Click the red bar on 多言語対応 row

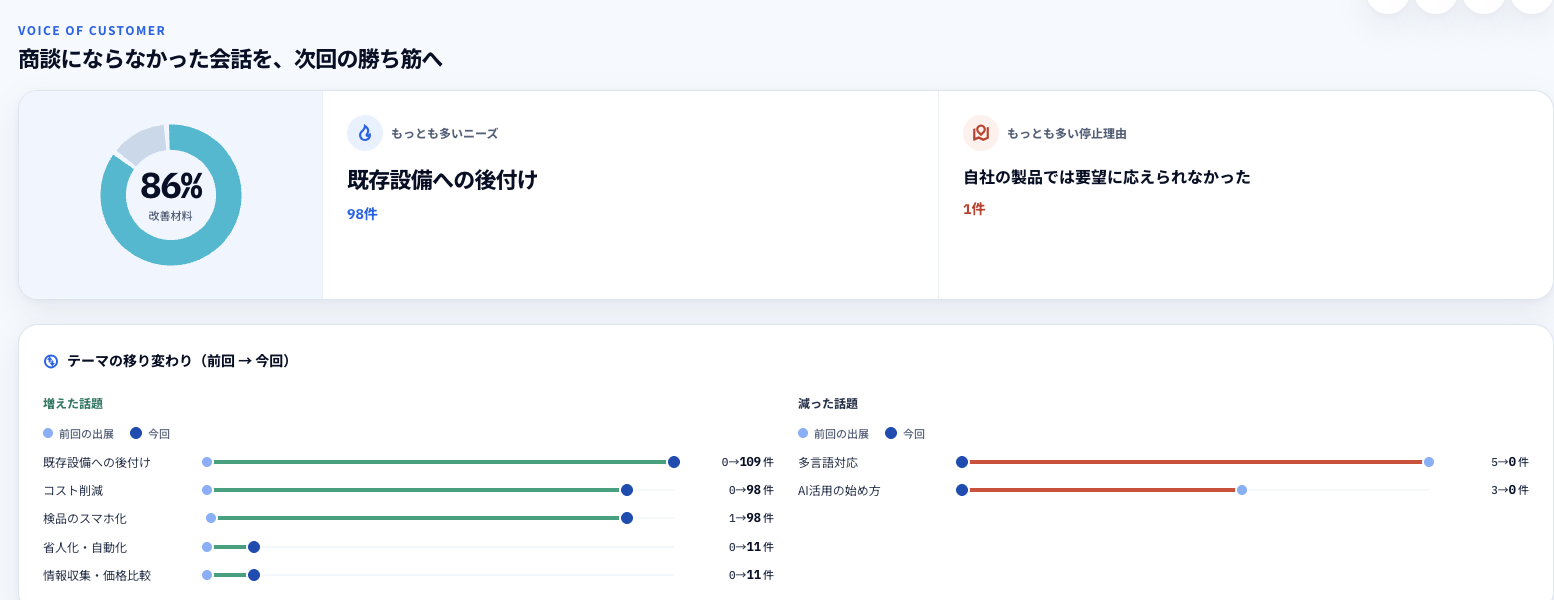pos(1196,462)
